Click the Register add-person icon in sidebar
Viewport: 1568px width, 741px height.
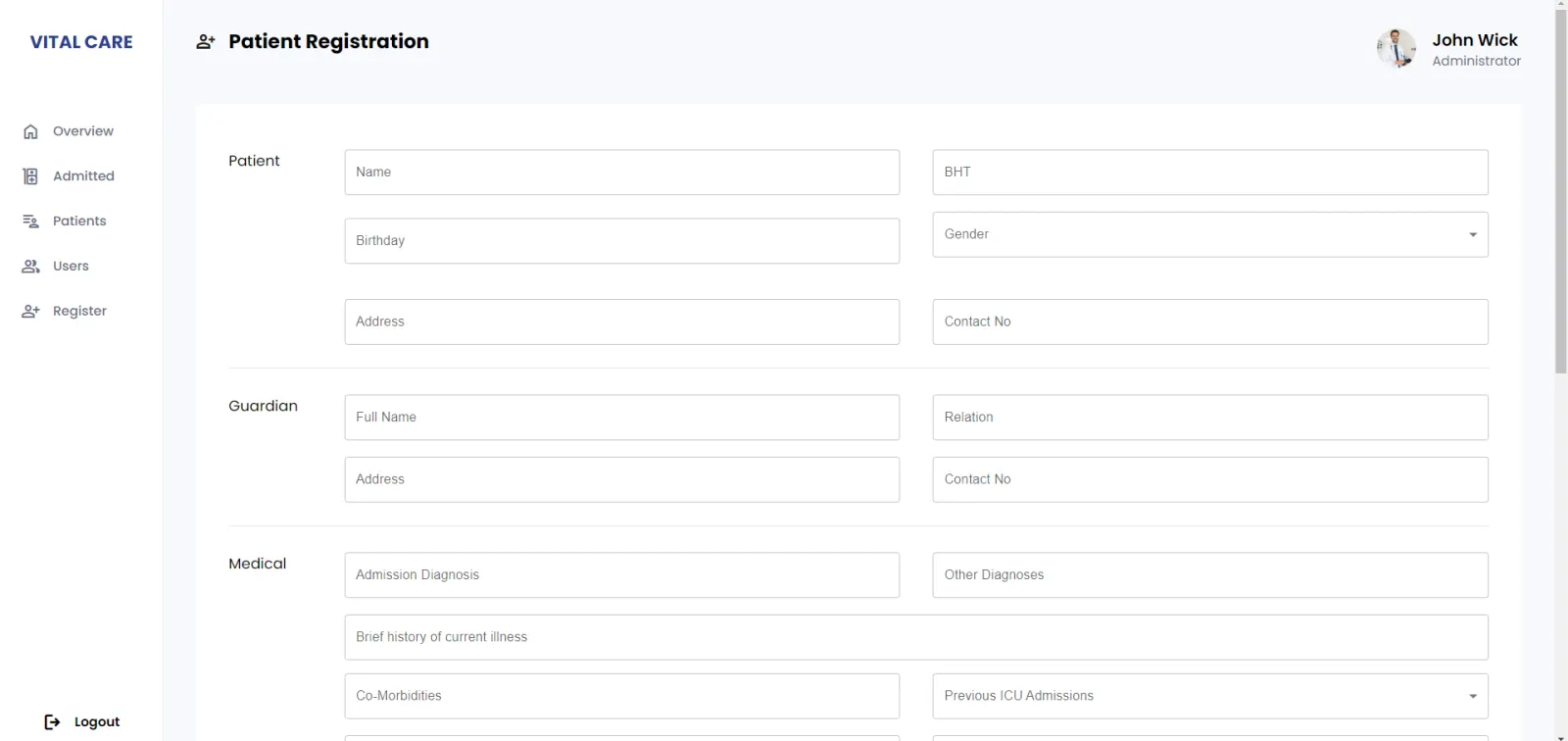click(30, 312)
